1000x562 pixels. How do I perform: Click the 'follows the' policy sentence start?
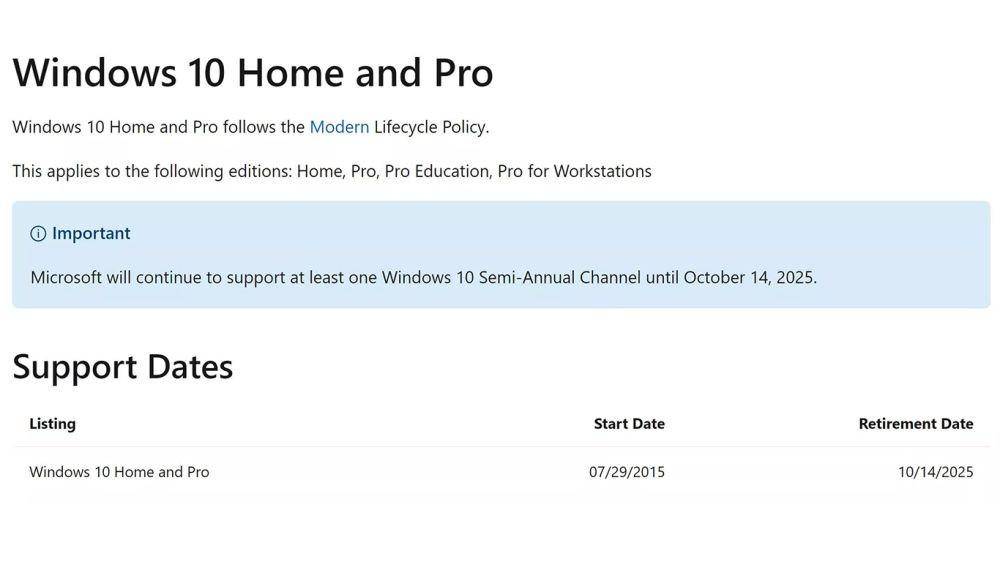[263, 127]
